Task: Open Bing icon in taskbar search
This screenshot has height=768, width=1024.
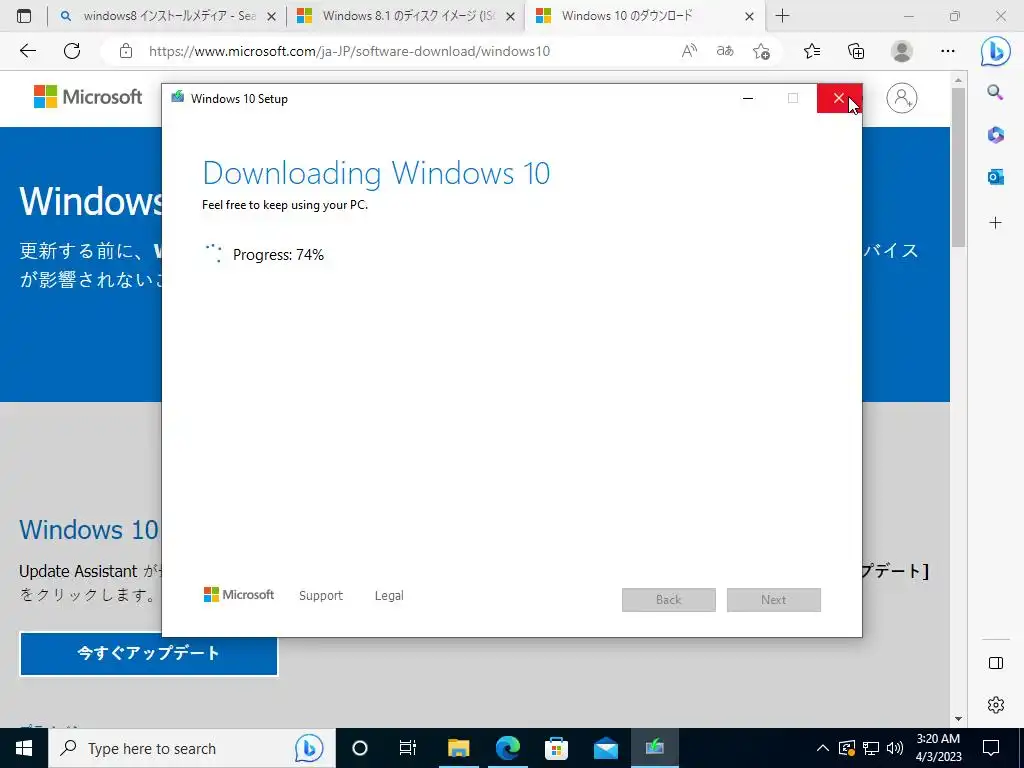Action: tap(309, 748)
